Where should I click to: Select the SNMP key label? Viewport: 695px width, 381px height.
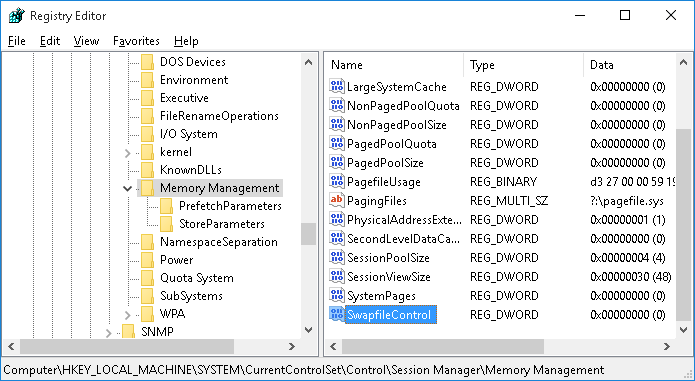click(157, 332)
